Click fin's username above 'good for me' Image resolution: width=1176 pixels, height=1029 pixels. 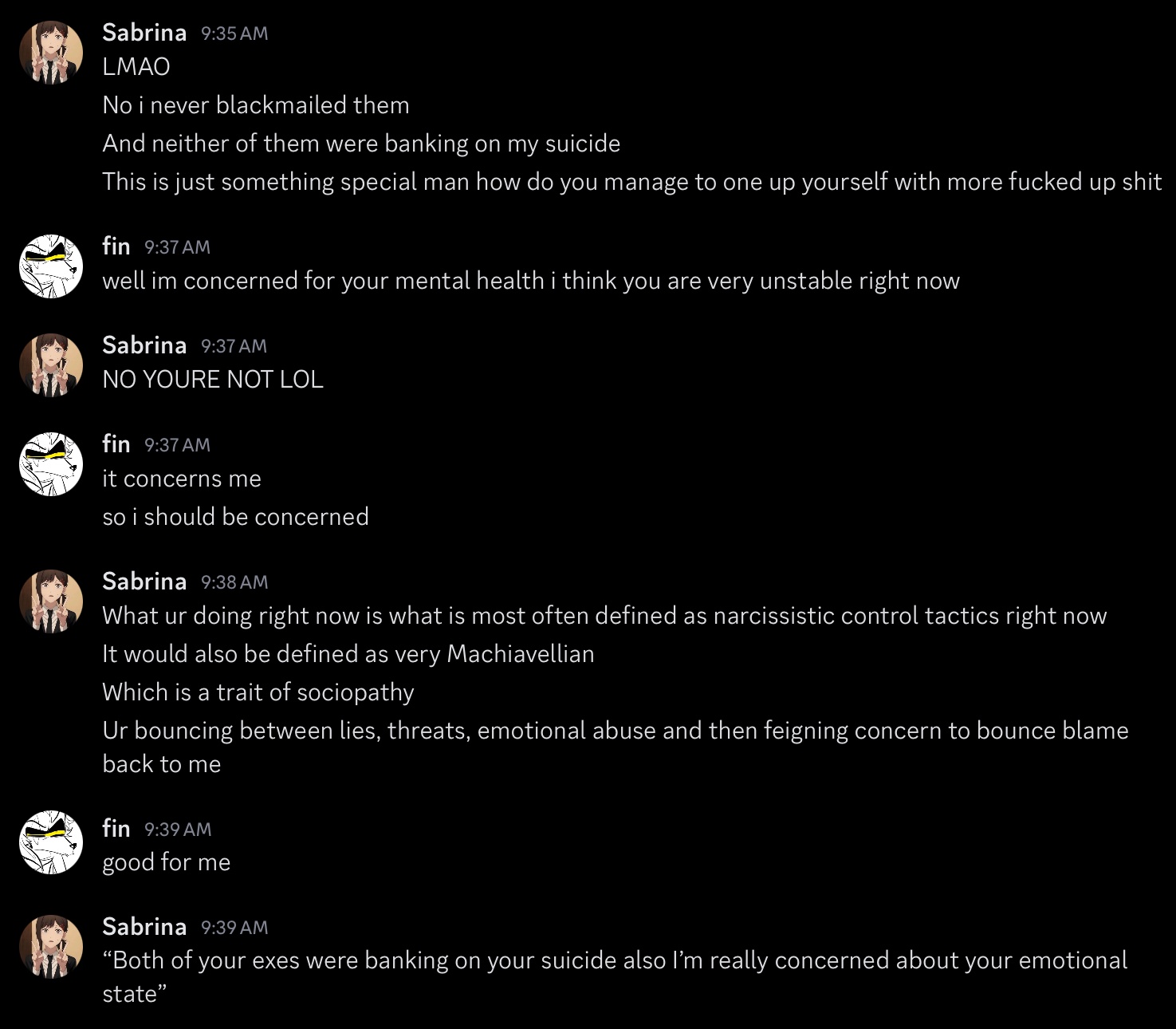point(116,829)
